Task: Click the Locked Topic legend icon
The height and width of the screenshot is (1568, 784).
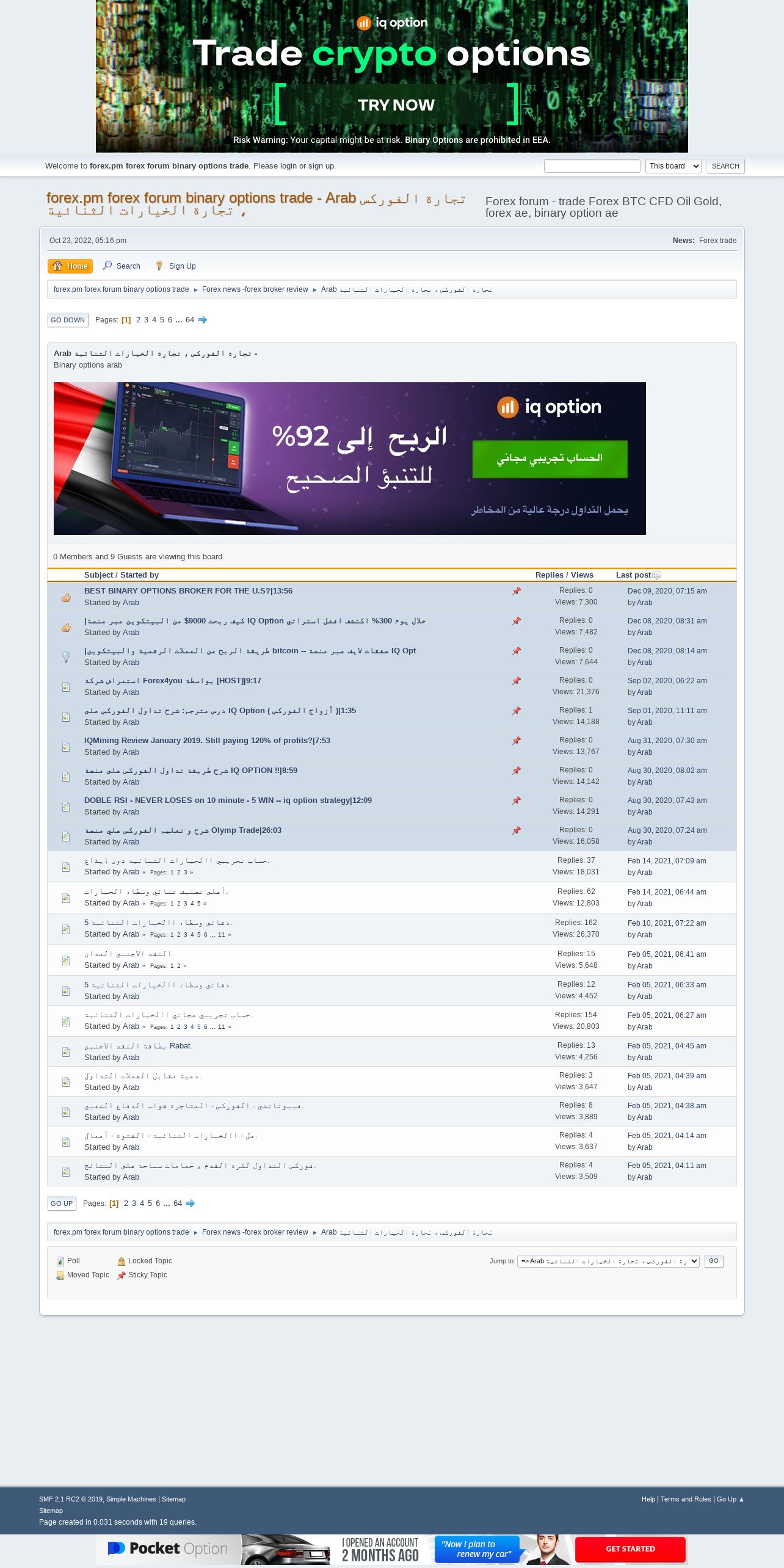Action: [122, 1261]
